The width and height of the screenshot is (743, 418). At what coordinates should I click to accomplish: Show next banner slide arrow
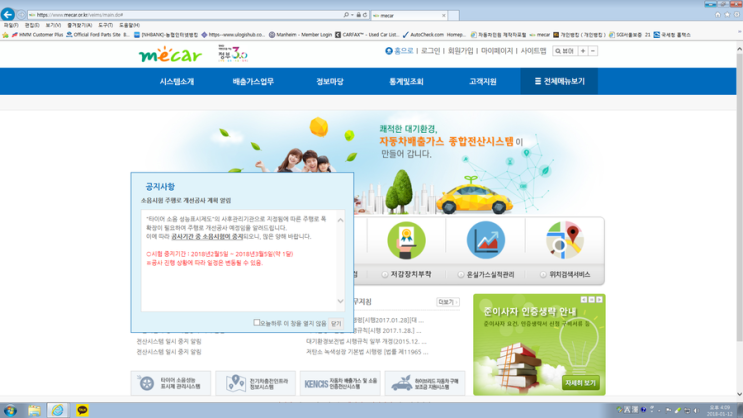pos(599,300)
